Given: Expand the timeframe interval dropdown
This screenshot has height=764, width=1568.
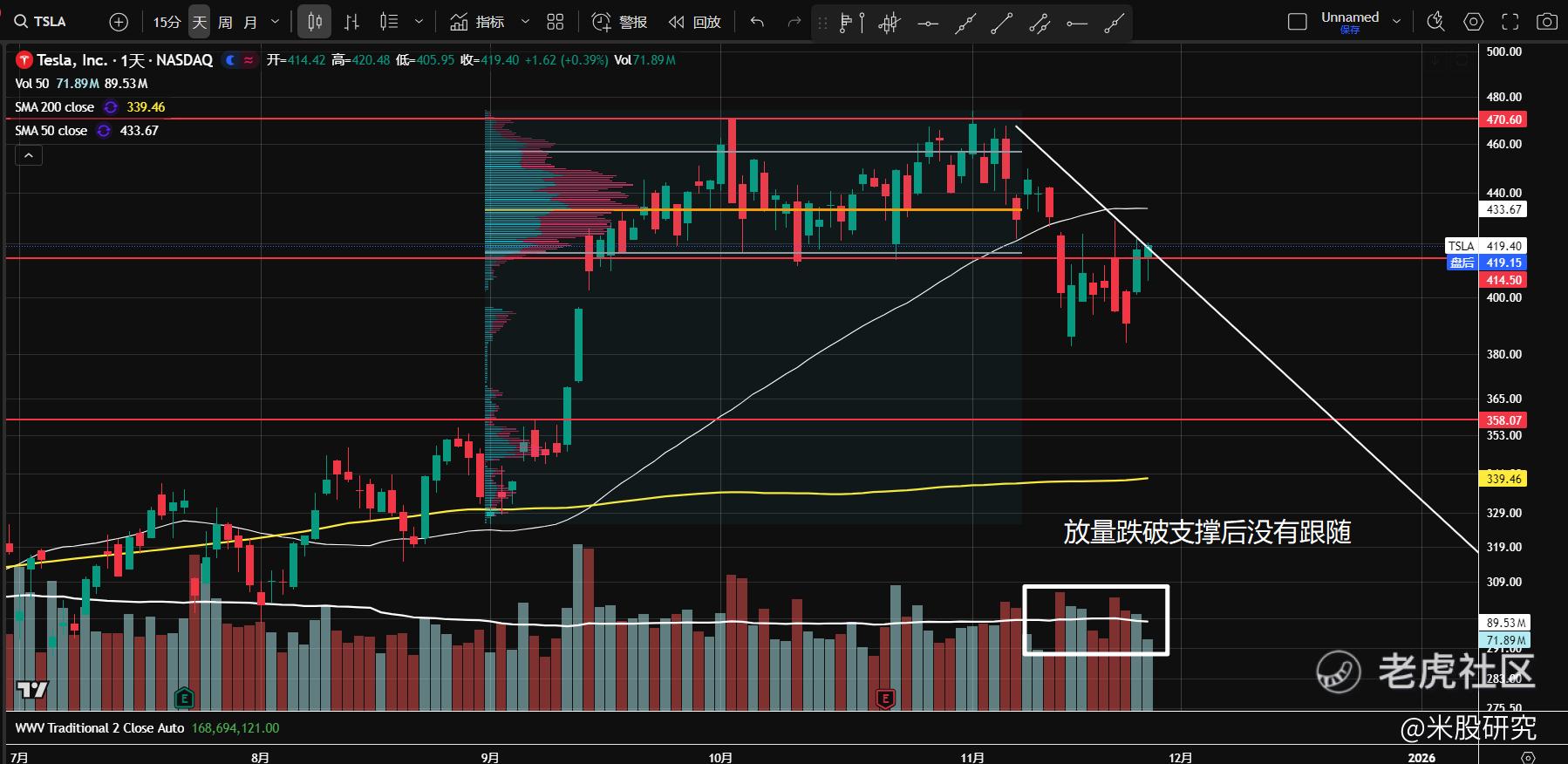Looking at the screenshot, I should pyautogui.click(x=276, y=22).
